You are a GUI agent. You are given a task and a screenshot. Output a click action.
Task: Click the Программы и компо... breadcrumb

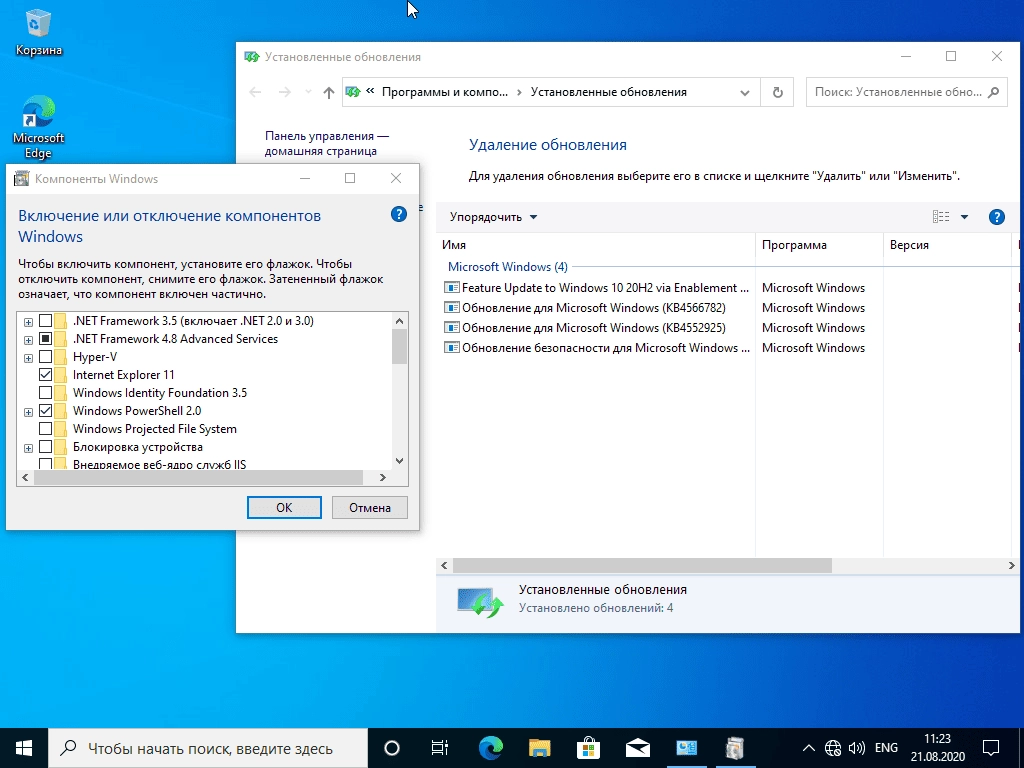pos(445,92)
